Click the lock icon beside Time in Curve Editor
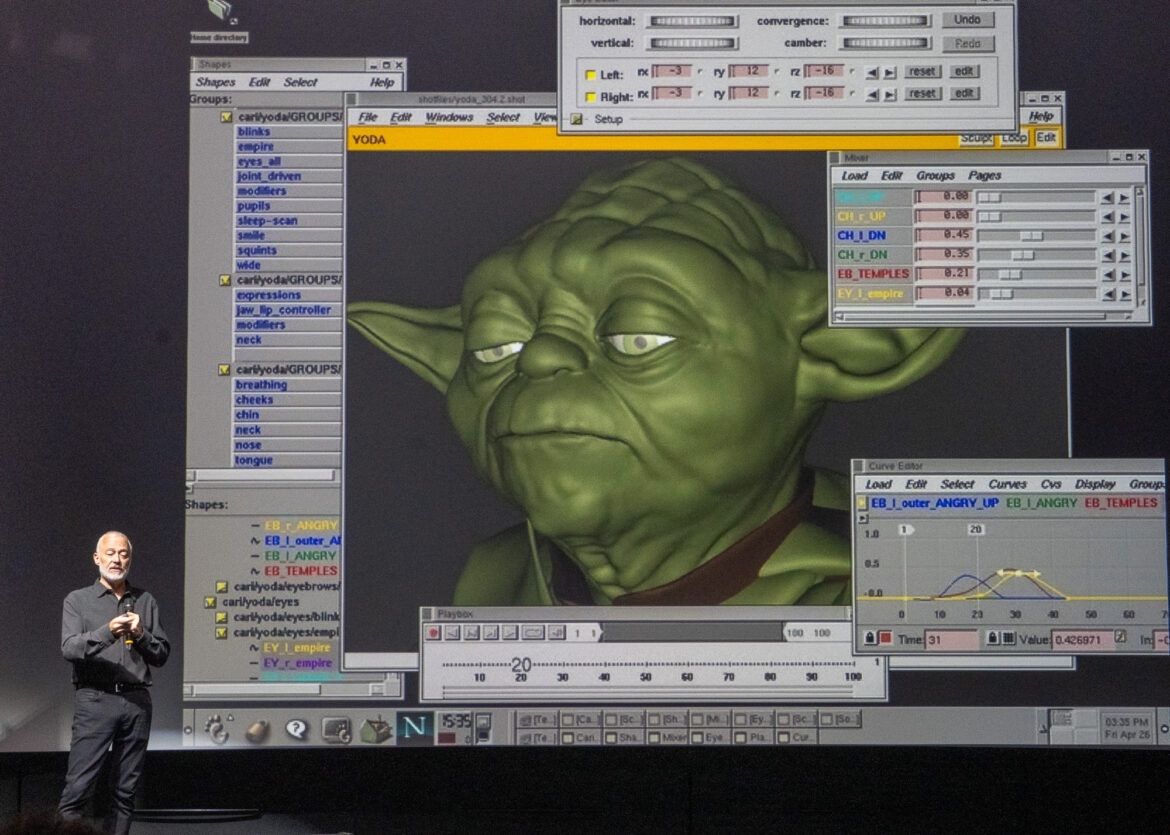This screenshot has width=1170, height=835. 869,639
